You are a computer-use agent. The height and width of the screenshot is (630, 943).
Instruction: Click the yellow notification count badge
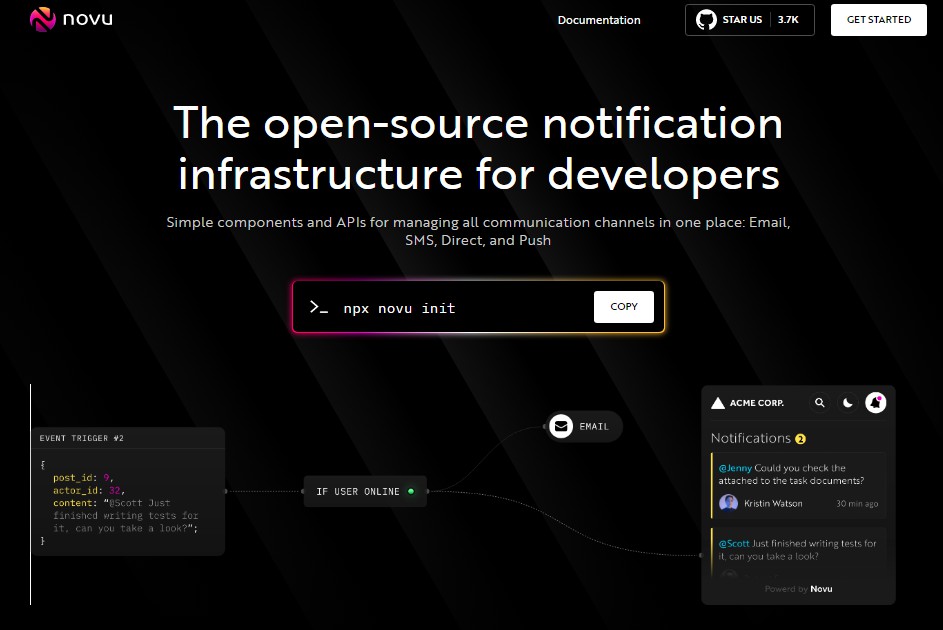click(799, 439)
